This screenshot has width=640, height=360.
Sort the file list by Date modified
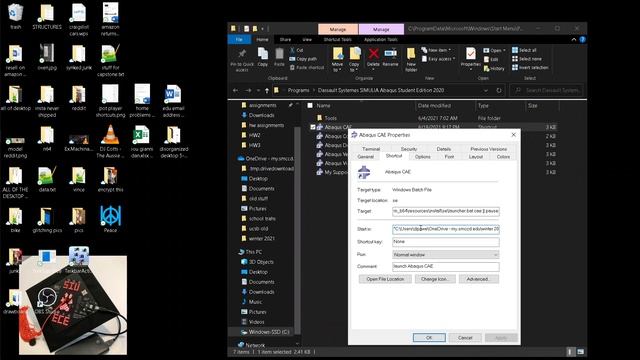pyautogui.click(x=434, y=106)
